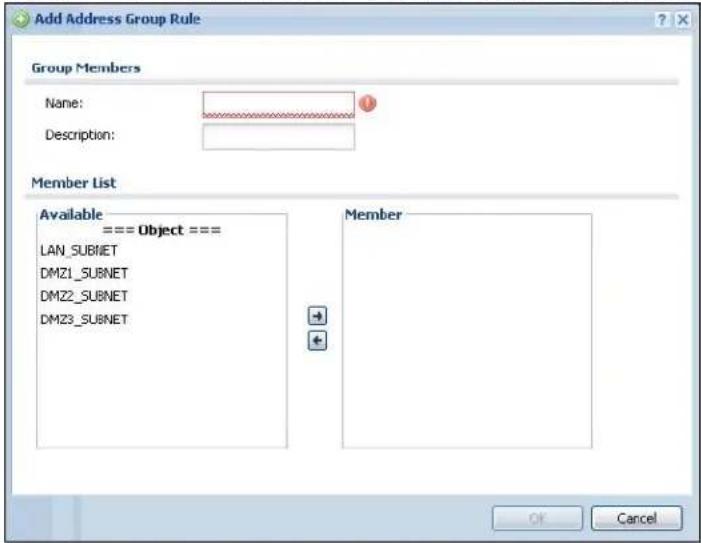Image resolution: width=701 pixels, height=543 pixels.
Task: Click the Object header in Available list
Action: [x=161, y=230]
